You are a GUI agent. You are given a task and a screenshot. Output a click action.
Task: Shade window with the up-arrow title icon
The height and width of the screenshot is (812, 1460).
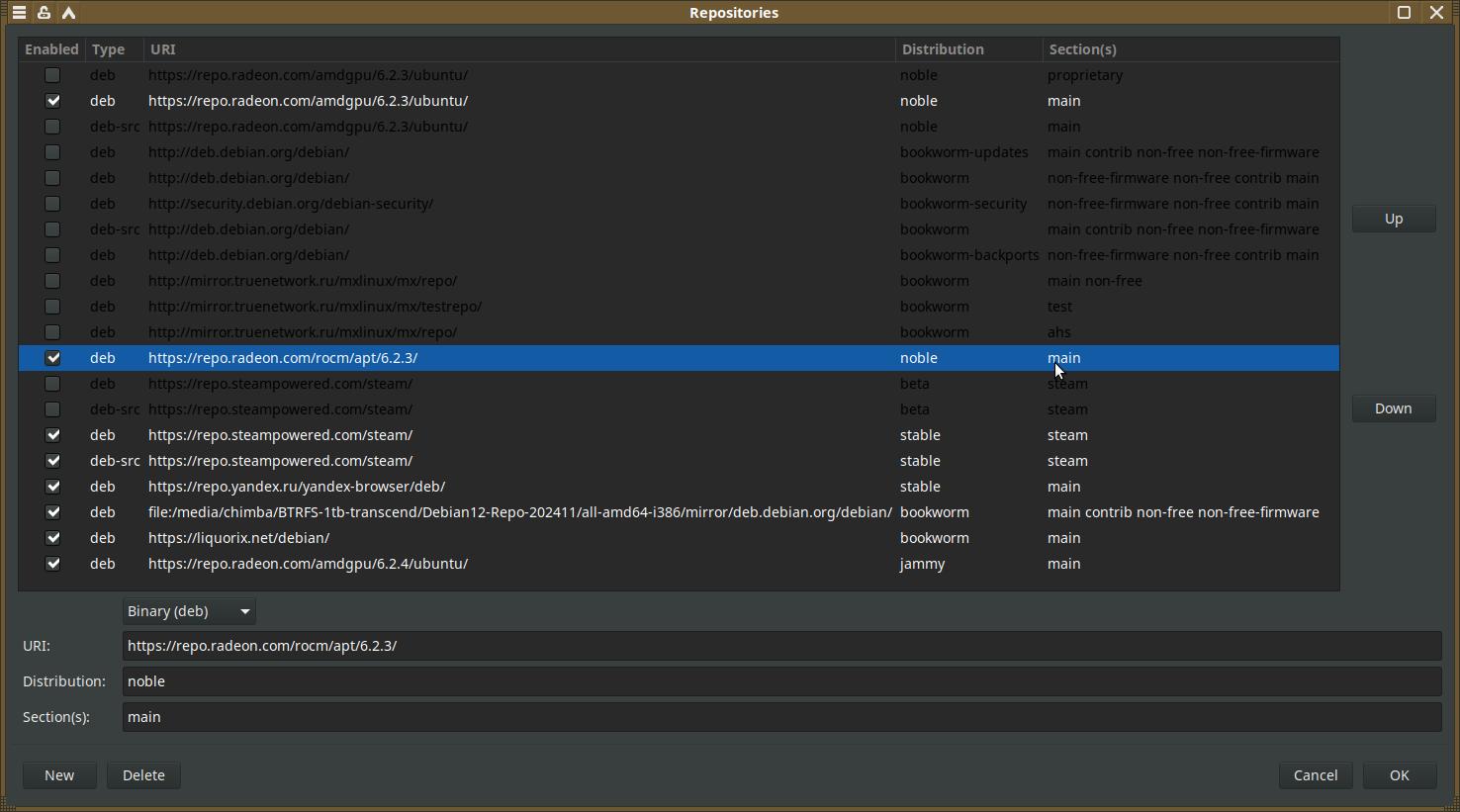click(x=69, y=13)
